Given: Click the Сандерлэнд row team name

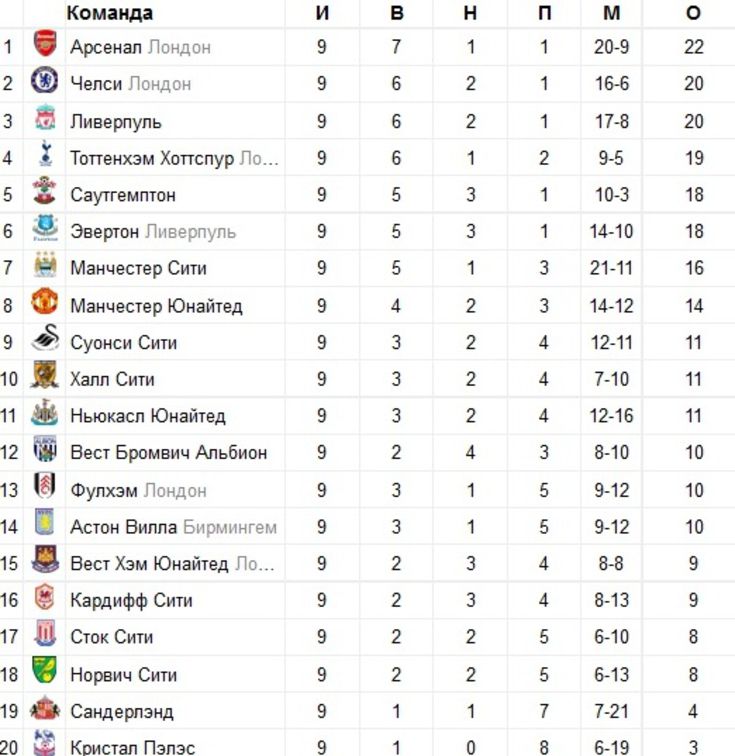Looking at the screenshot, I should [x=122, y=712].
